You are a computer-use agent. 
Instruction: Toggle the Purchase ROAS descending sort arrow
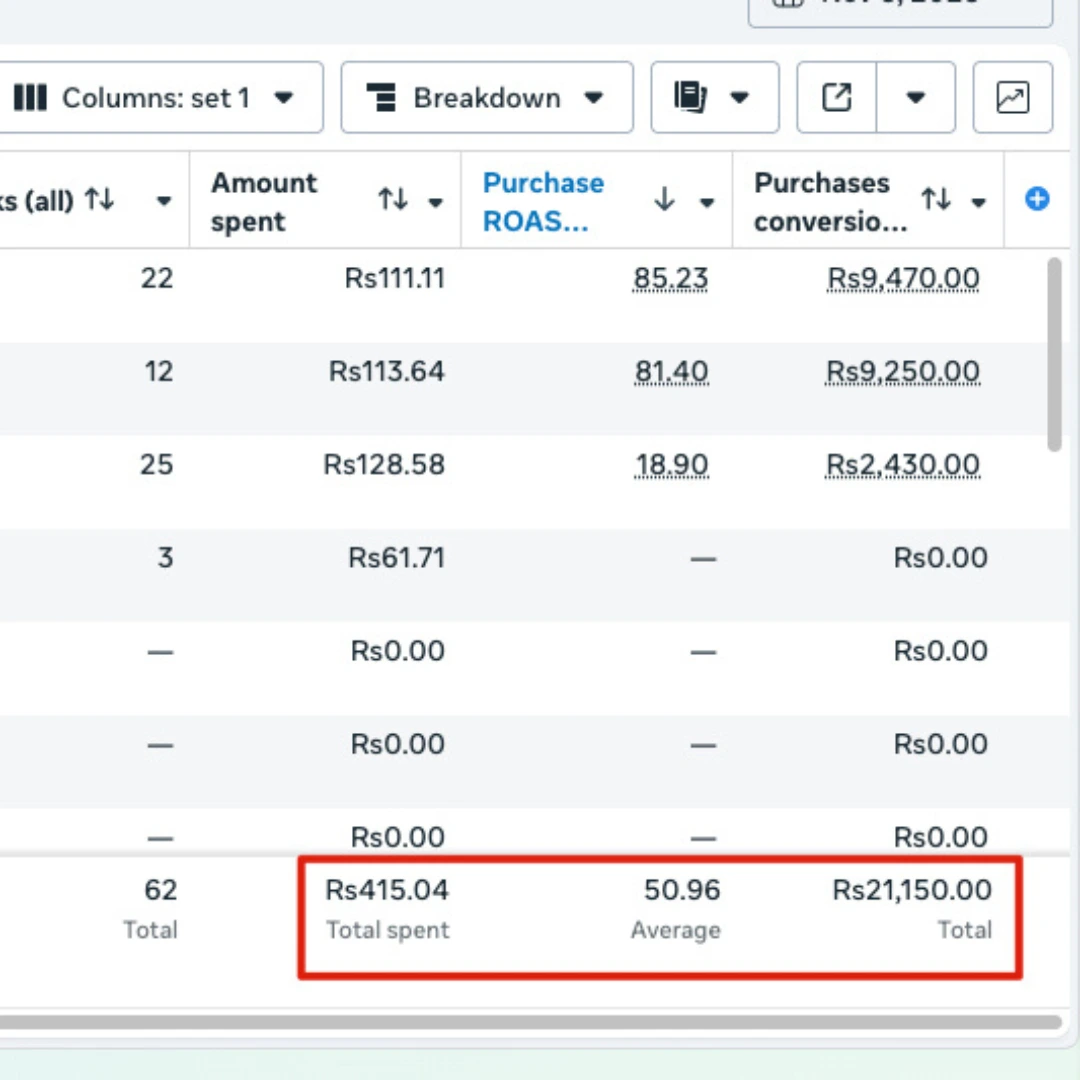664,201
